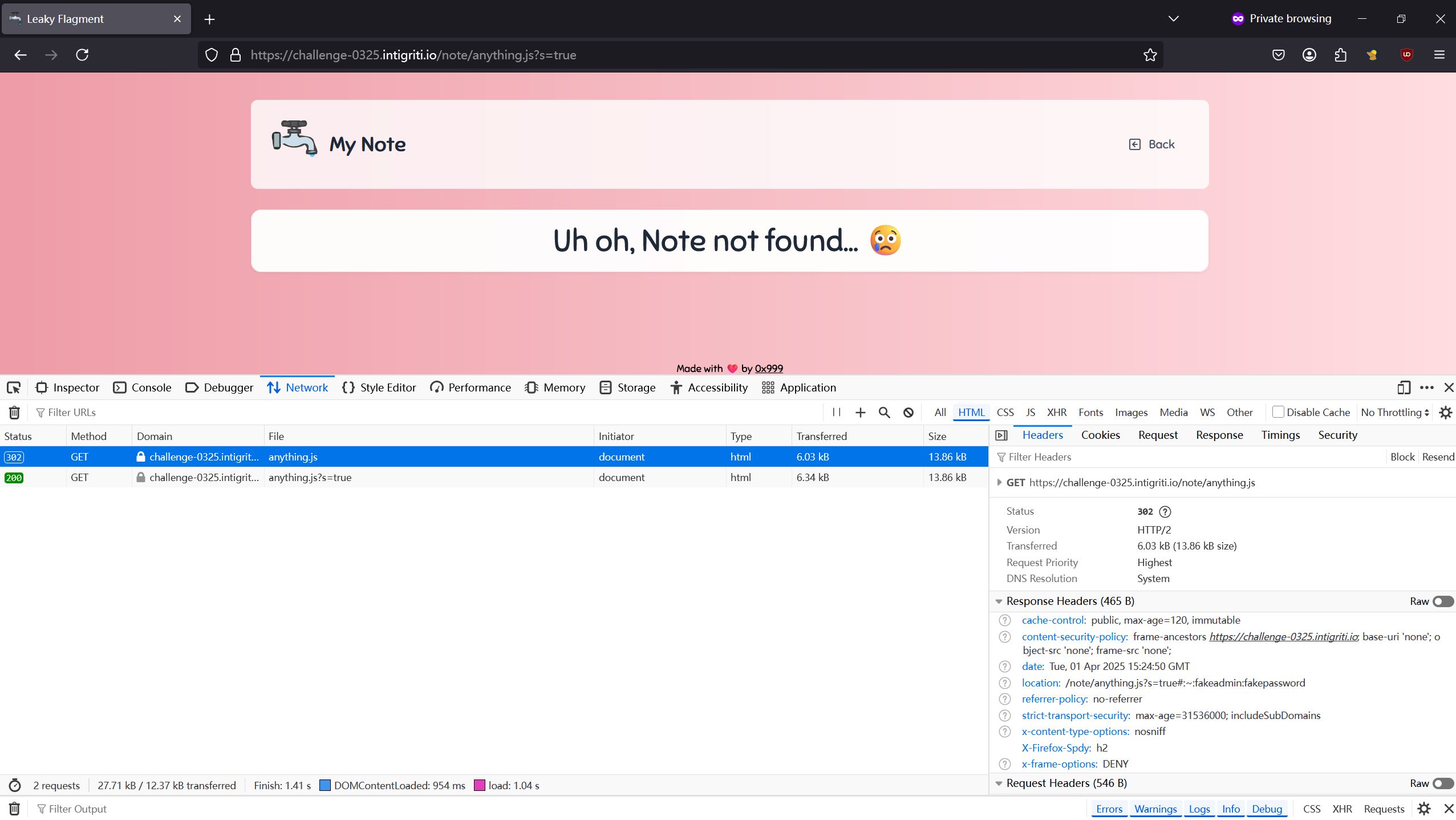Enable the Disable Cache checkbox
Viewport: 1456px width, 820px height.
(1279, 412)
